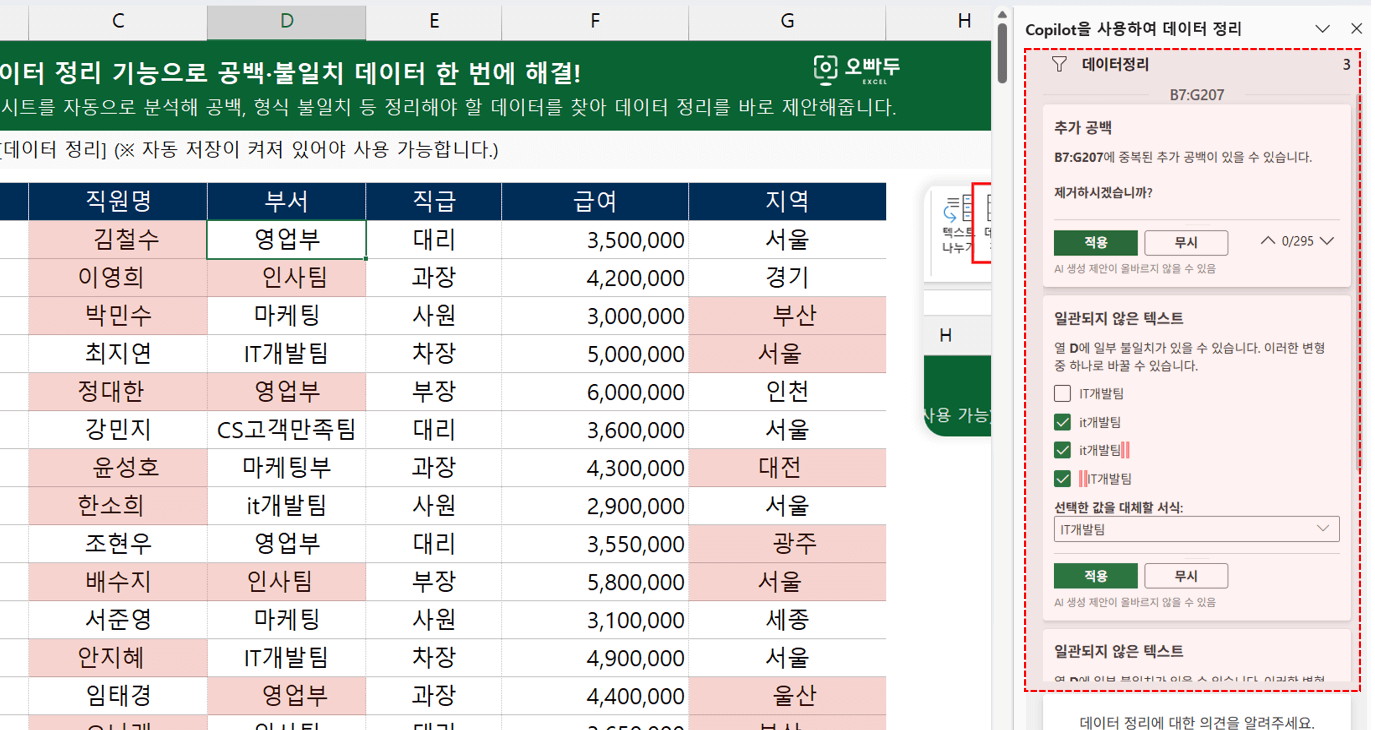Select column D header in the spreadsheet
The width and height of the screenshot is (1375, 730).
[x=286, y=20]
